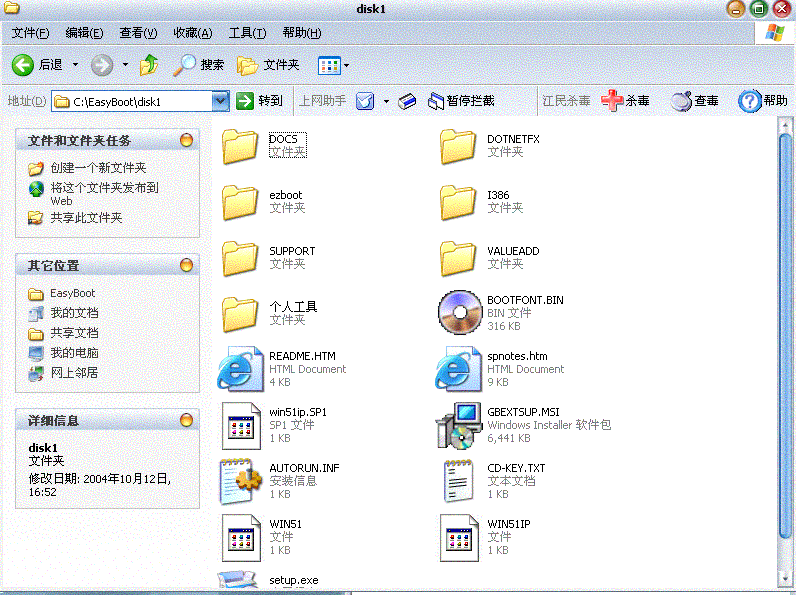The image size is (796, 595).
Task: Select the SUPPORT folder
Action: (269, 257)
